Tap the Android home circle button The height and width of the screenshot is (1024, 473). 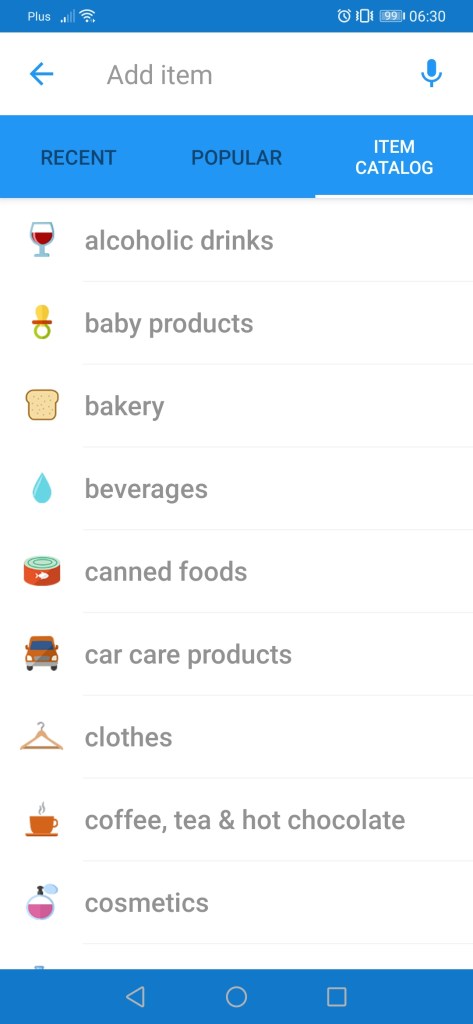pyautogui.click(x=236, y=997)
